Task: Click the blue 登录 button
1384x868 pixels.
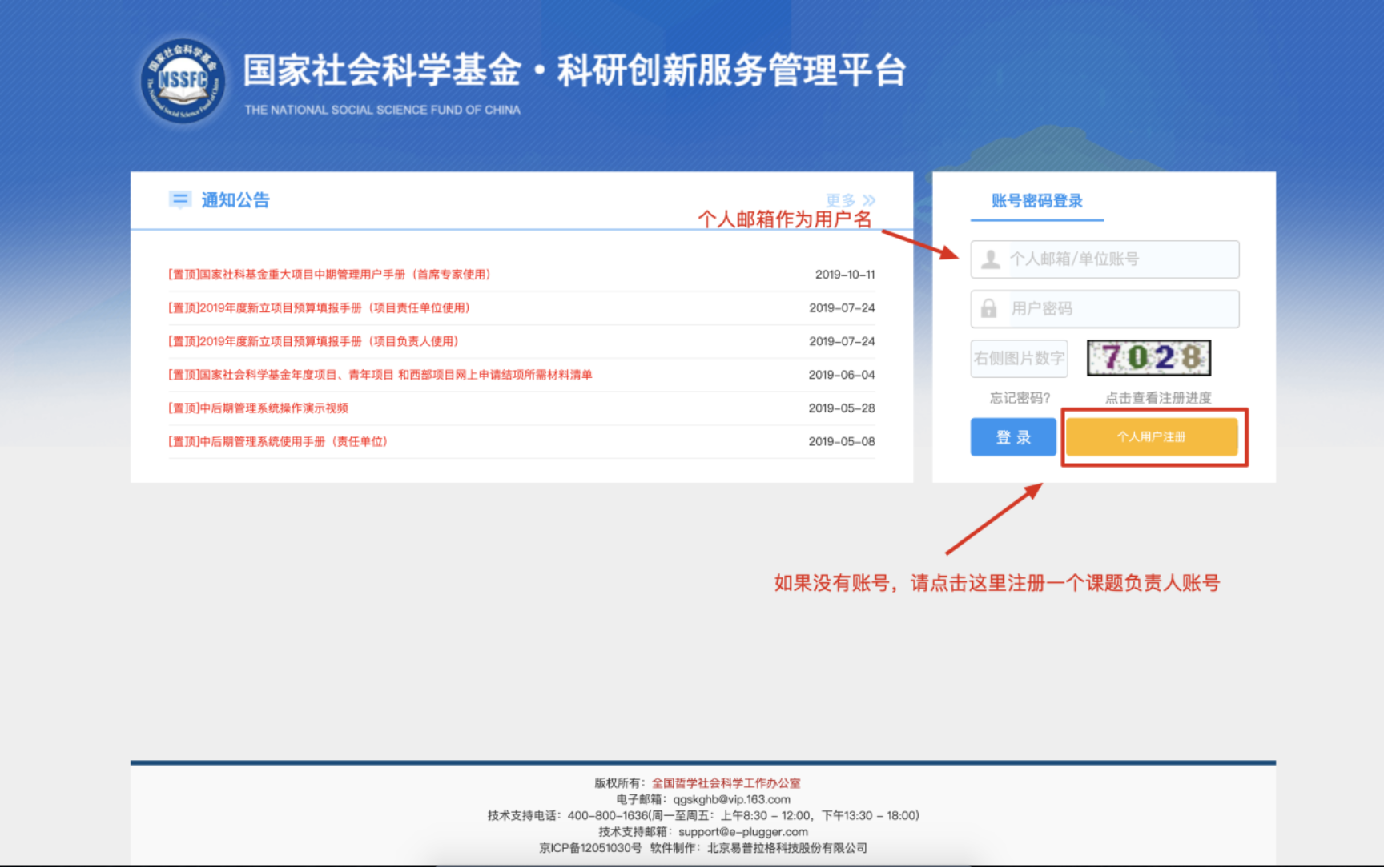Action: (1013, 437)
